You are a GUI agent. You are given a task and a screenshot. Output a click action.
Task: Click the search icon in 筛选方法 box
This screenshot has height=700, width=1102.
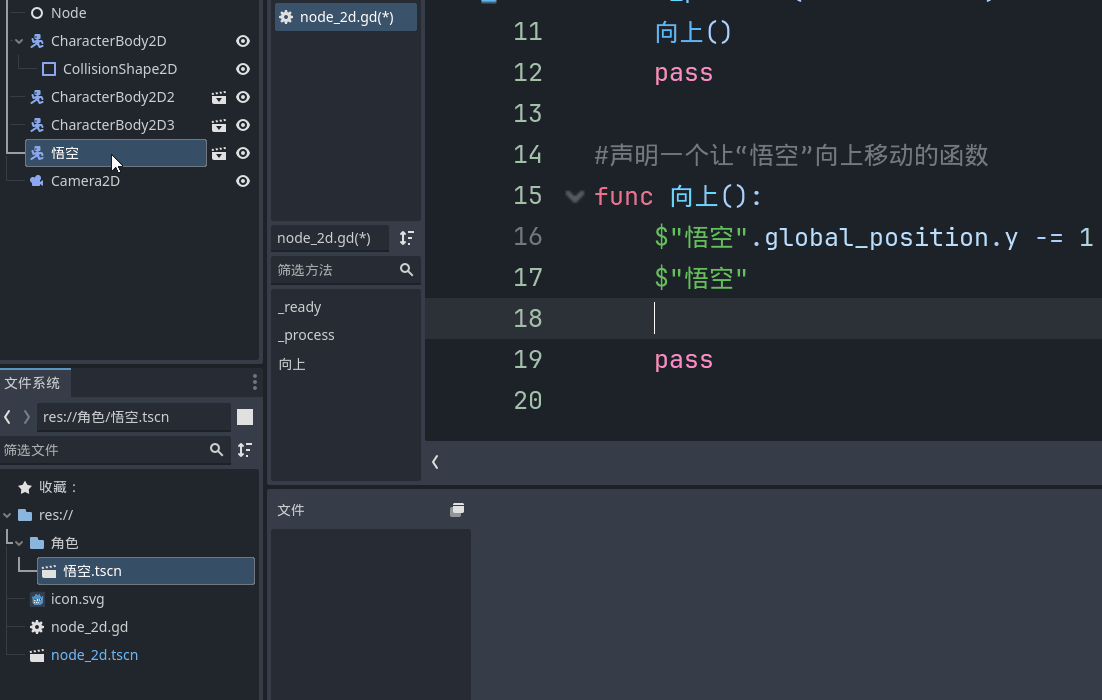(406, 270)
